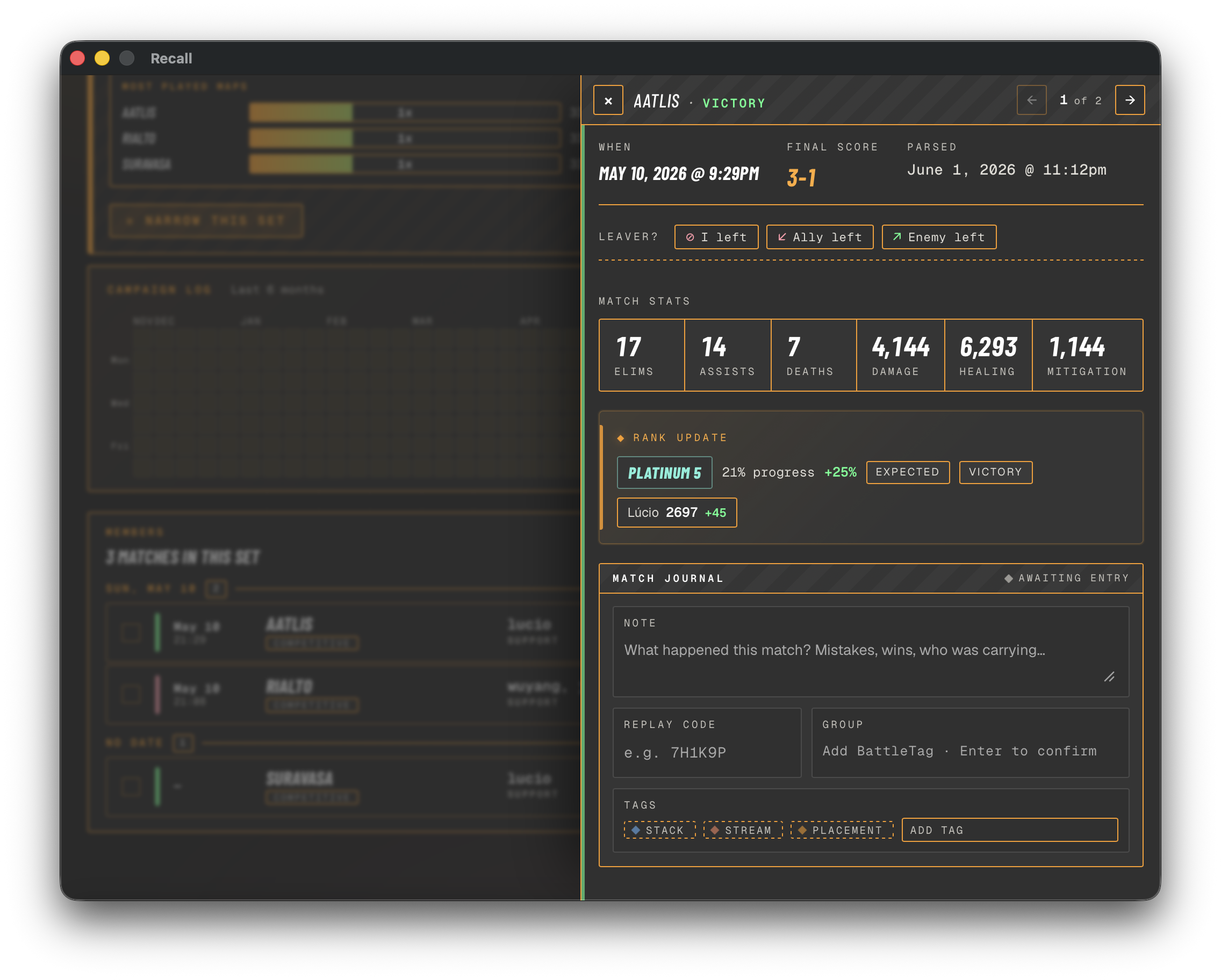1221x980 pixels.
Task: Click the ADD TAG input field
Action: pyautogui.click(x=1010, y=830)
